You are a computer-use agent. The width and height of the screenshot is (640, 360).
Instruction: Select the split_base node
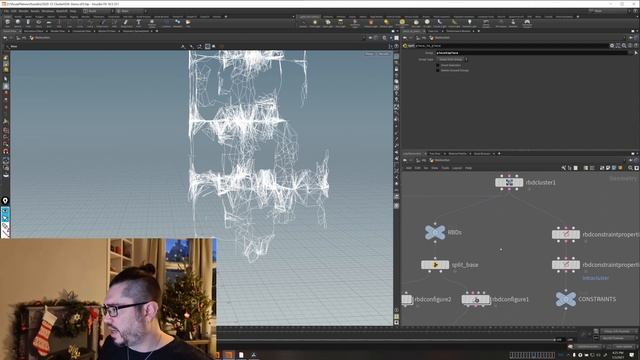click(x=435, y=265)
